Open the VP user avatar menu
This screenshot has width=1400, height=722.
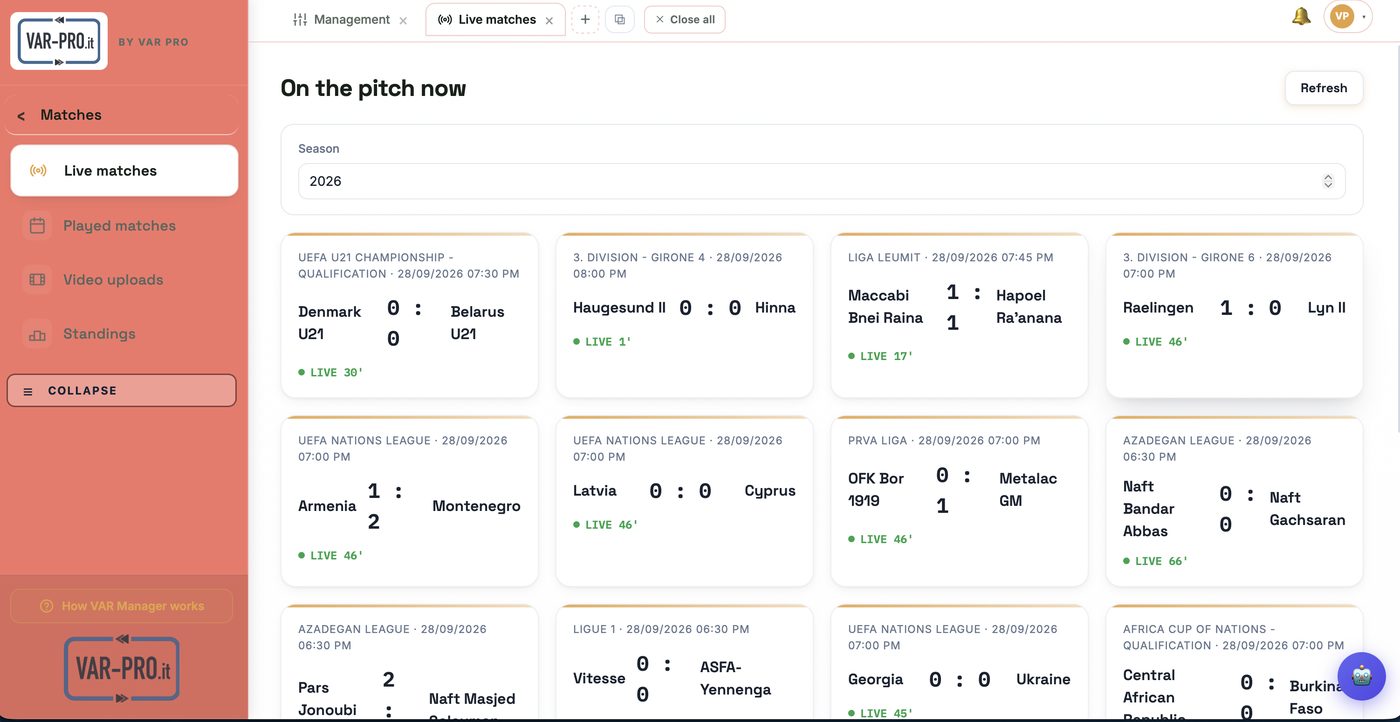point(1348,17)
